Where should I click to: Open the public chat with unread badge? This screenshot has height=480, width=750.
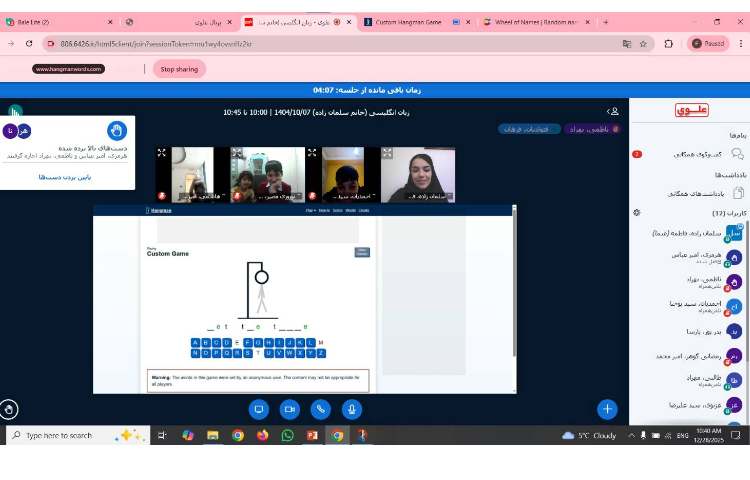click(690, 154)
